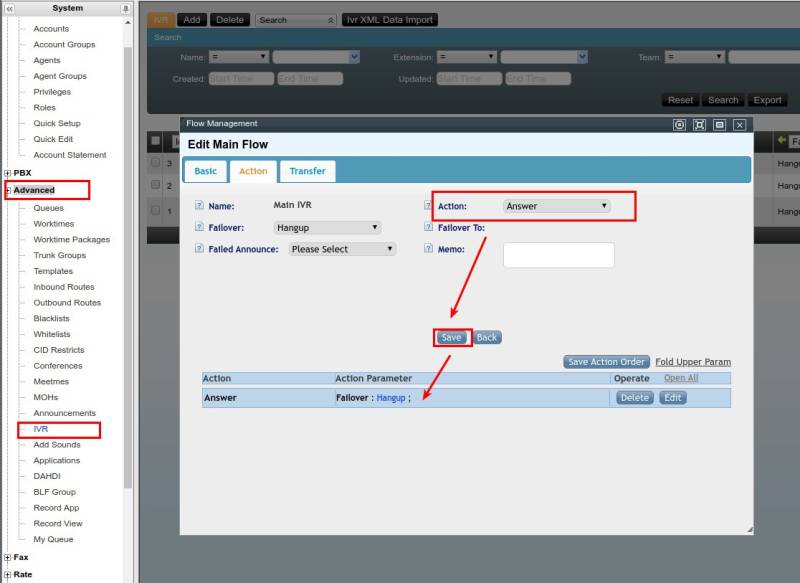Click the help icon next to Memo

click(429, 249)
